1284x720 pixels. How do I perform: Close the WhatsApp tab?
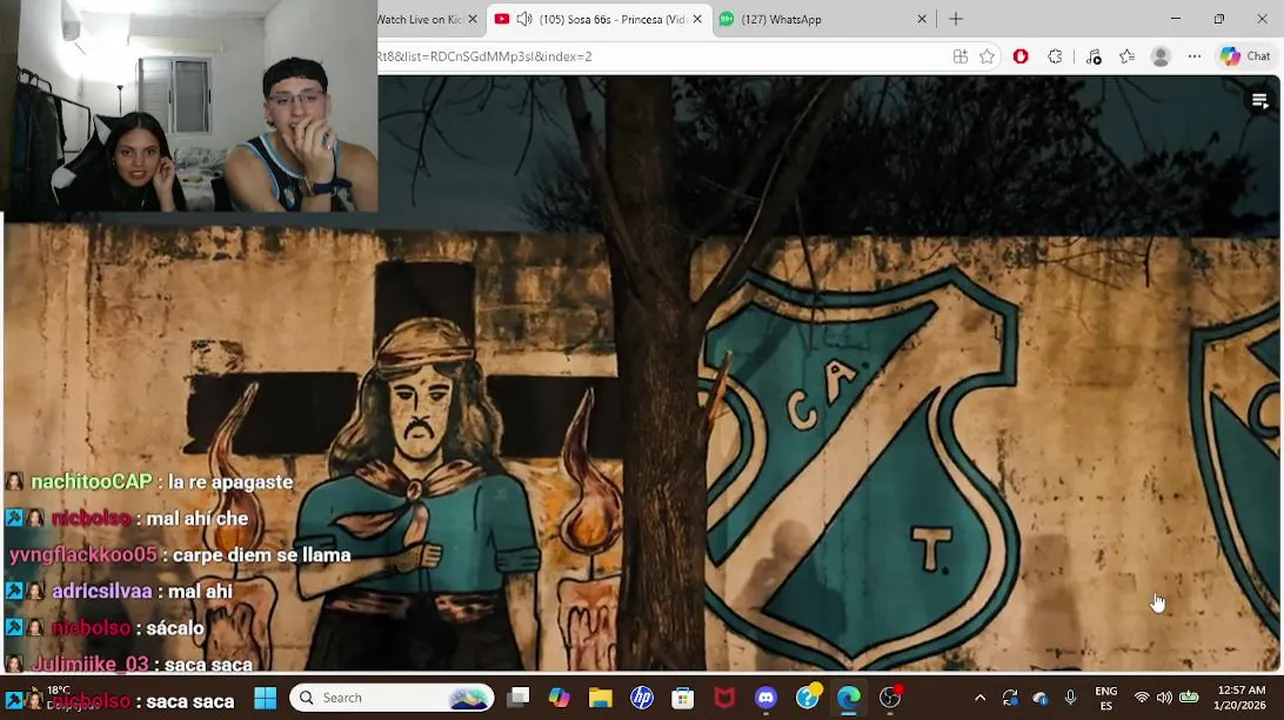[x=922, y=19]
